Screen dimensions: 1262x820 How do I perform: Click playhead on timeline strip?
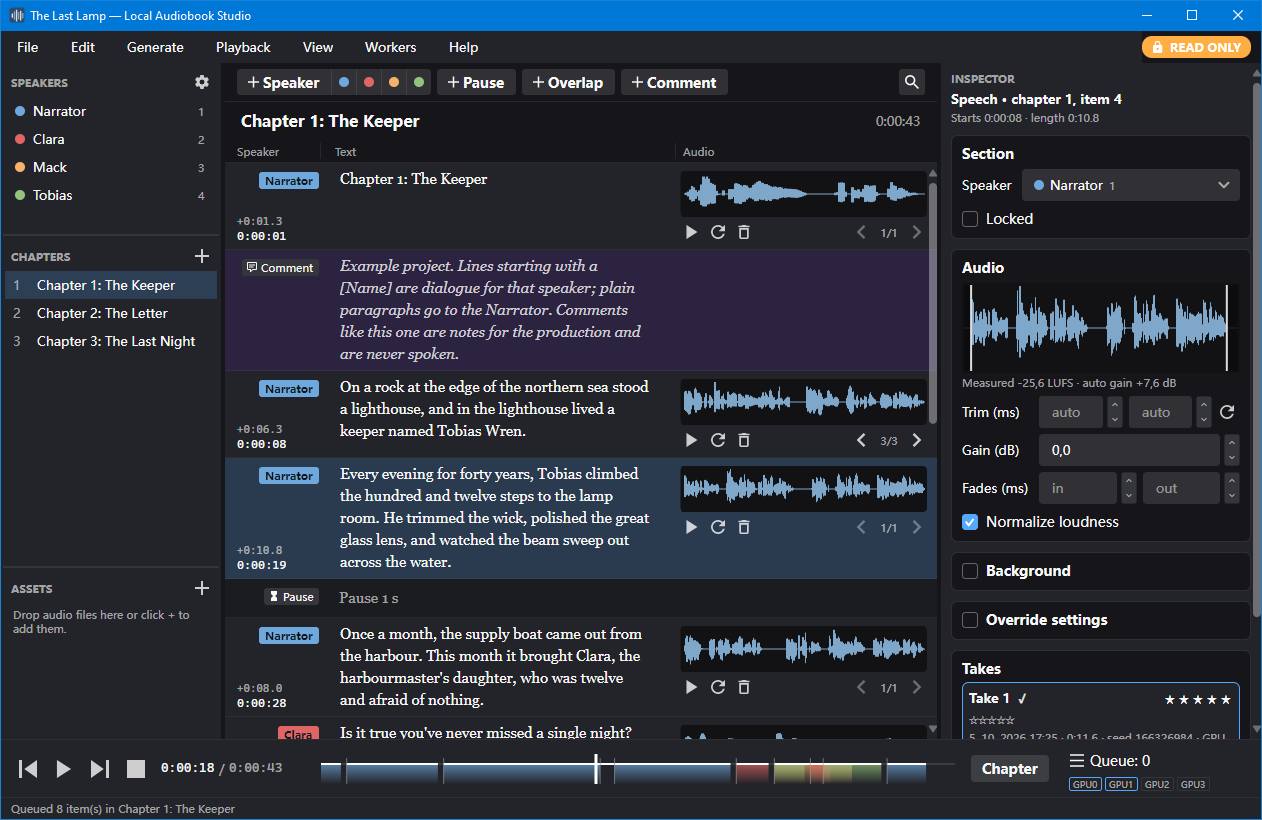click(x=596, y=768)
